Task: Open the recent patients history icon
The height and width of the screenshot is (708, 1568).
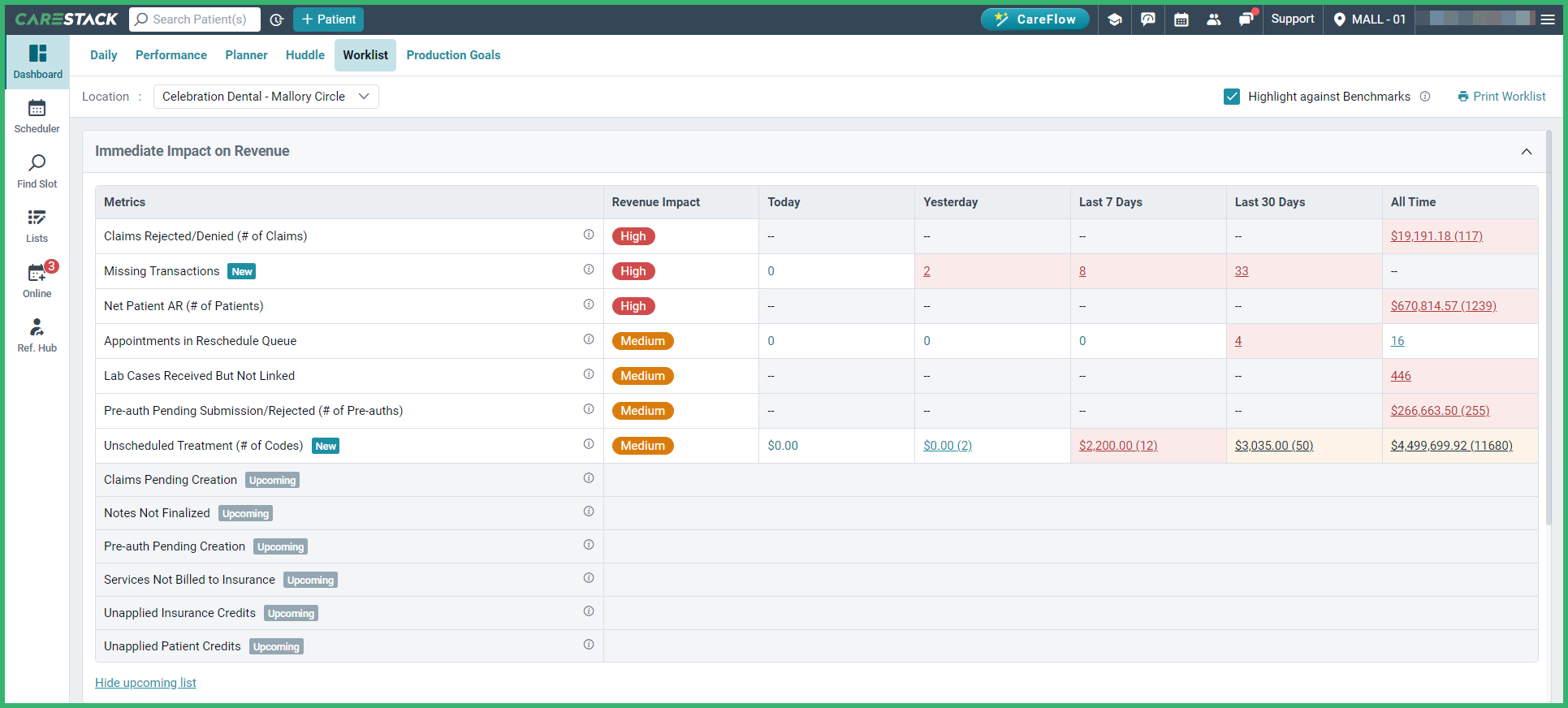Action: pyautogui.click(x=276, y=19)
